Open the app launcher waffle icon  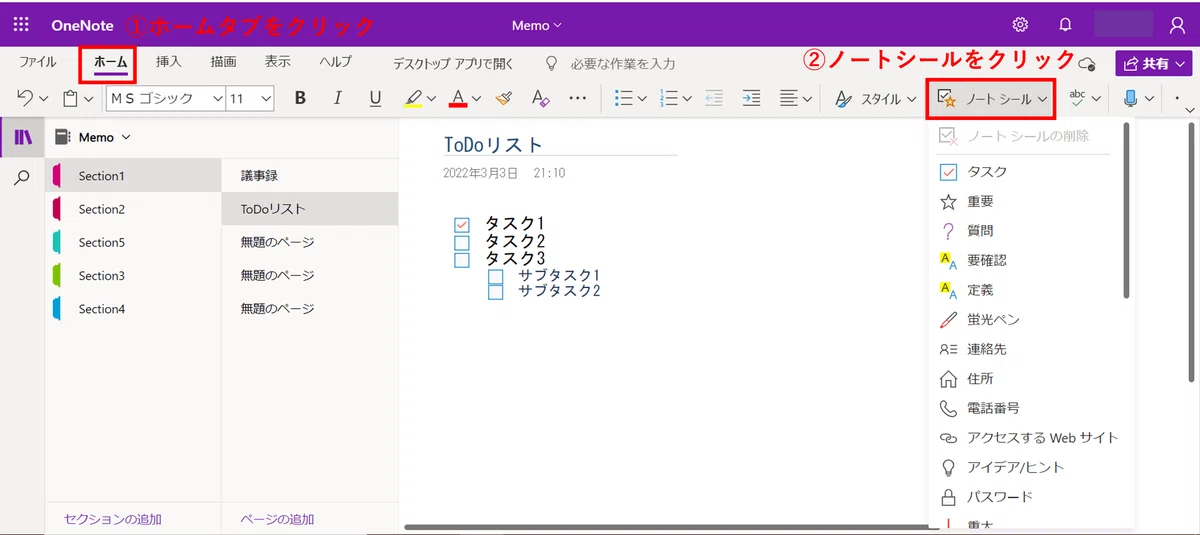21,25
